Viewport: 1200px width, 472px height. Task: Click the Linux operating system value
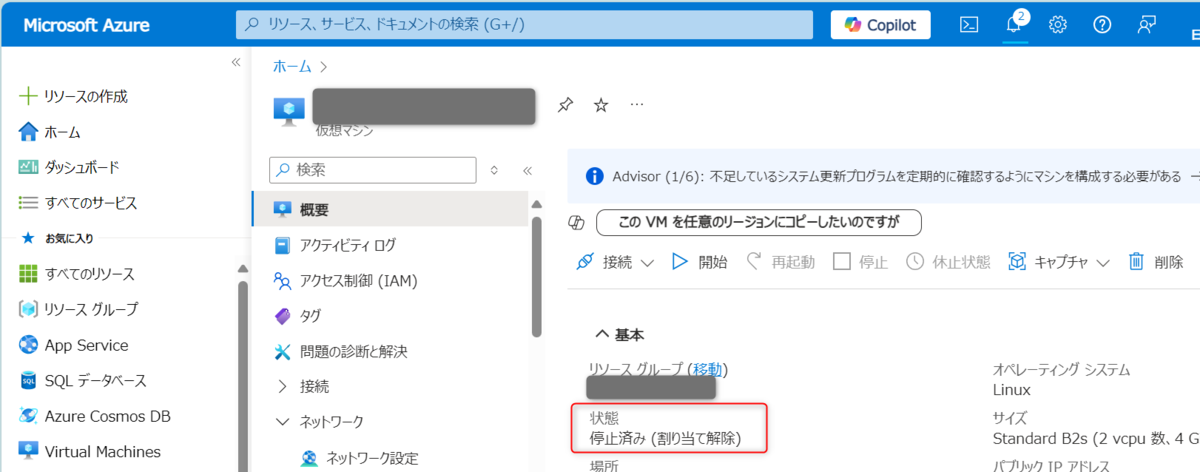pyautogui.click(x=1011, y=389)
